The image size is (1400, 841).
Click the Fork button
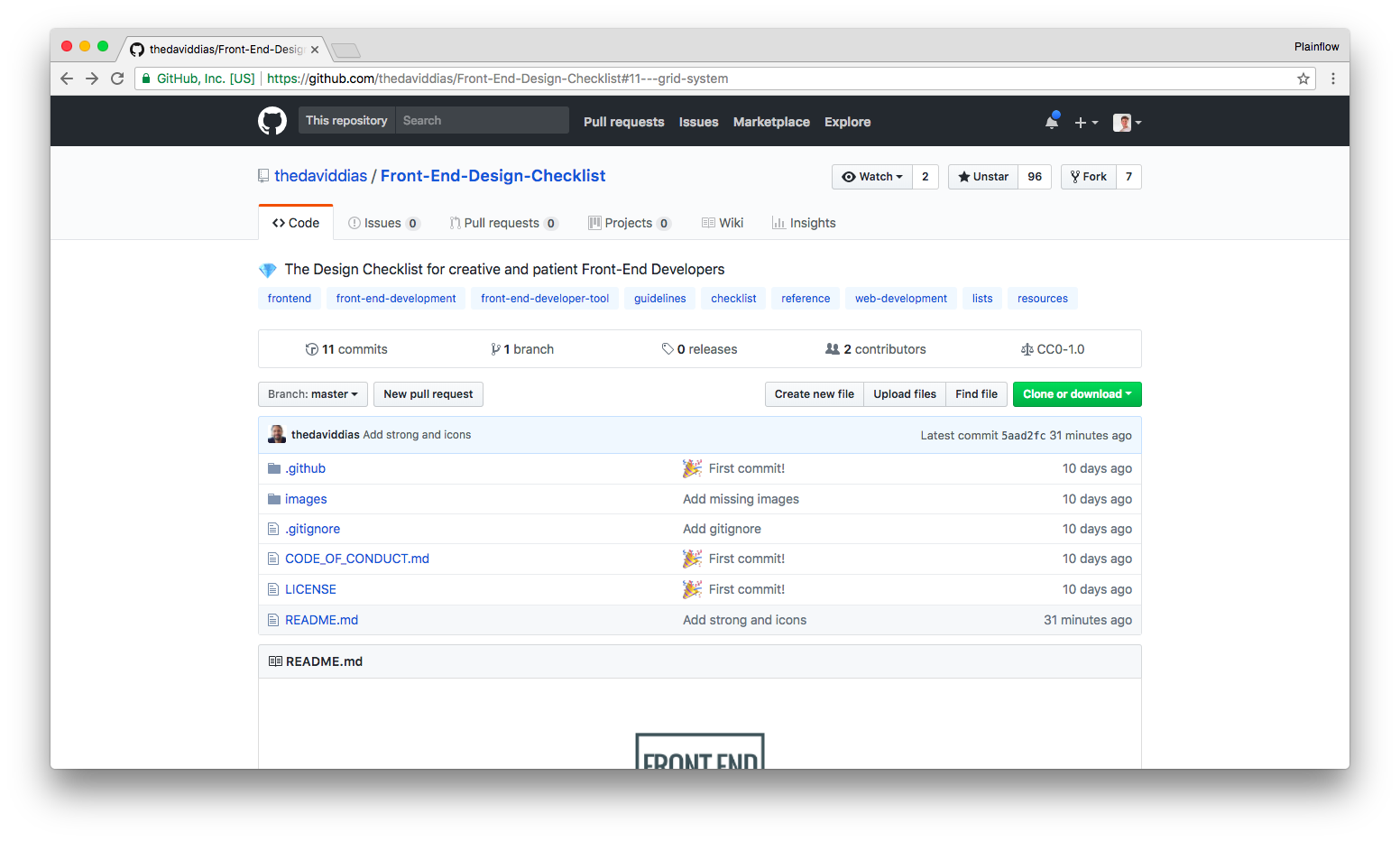[1089, 177]
